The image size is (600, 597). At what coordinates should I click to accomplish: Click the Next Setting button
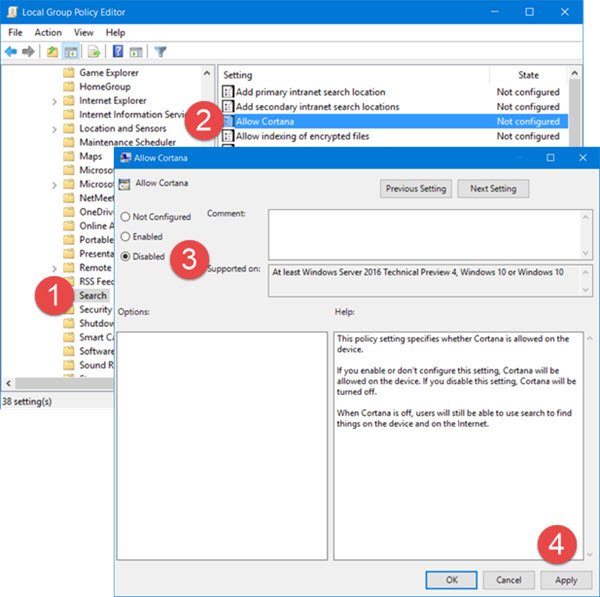point(492,189)
